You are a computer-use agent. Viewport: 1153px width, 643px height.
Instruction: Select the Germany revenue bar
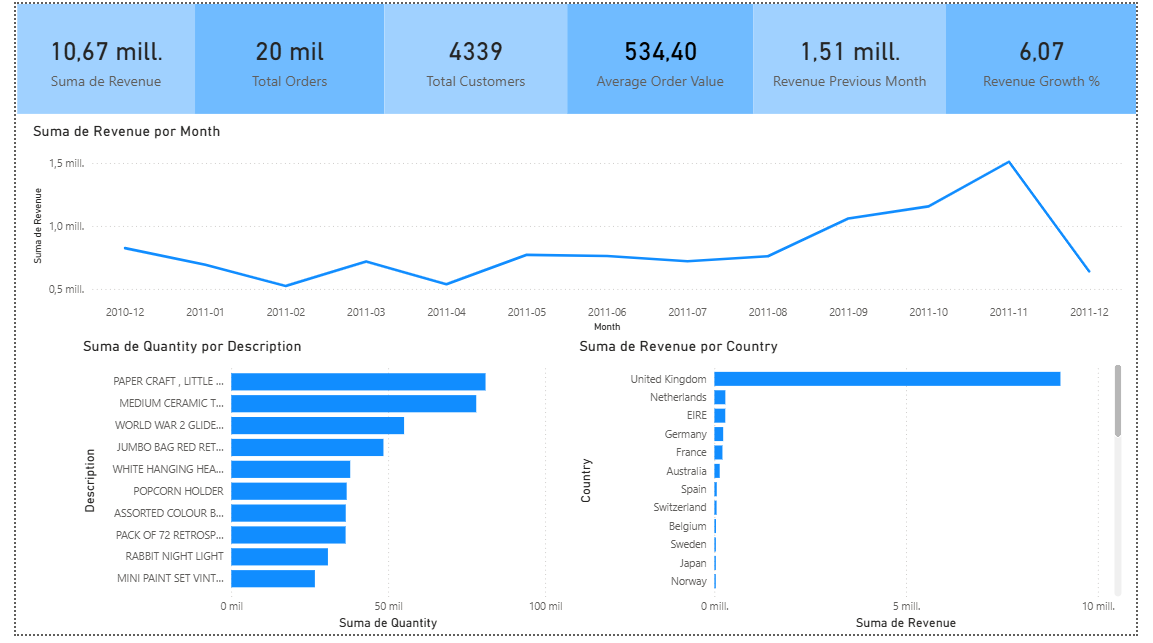pyautogui.click(x=719, y=434)
